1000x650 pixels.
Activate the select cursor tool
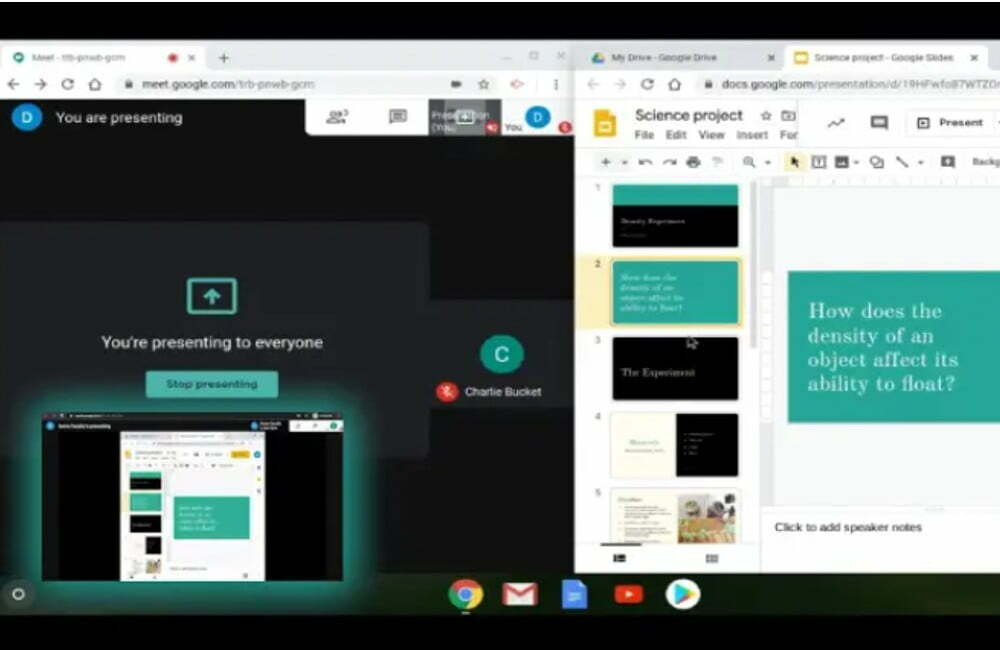pos(794,162)
